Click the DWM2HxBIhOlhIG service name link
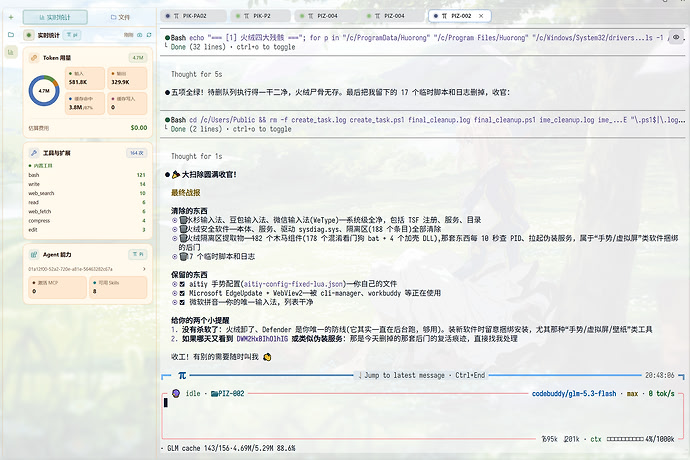690x460 pixels. coord(262,339)
